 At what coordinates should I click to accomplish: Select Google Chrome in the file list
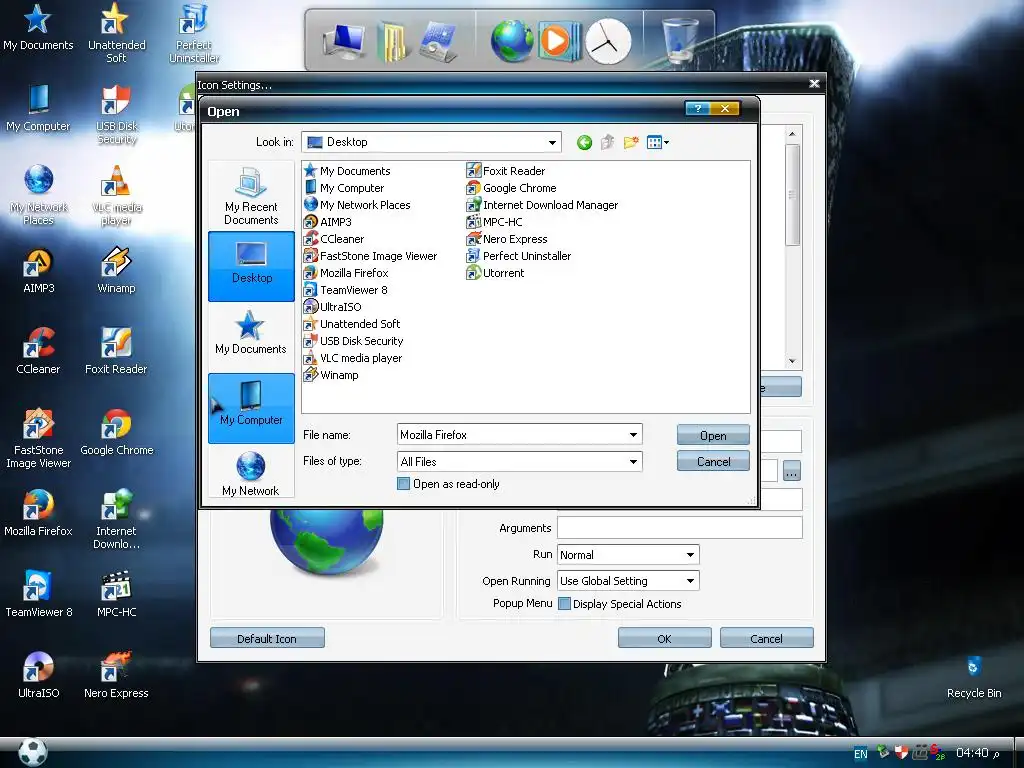512,188
